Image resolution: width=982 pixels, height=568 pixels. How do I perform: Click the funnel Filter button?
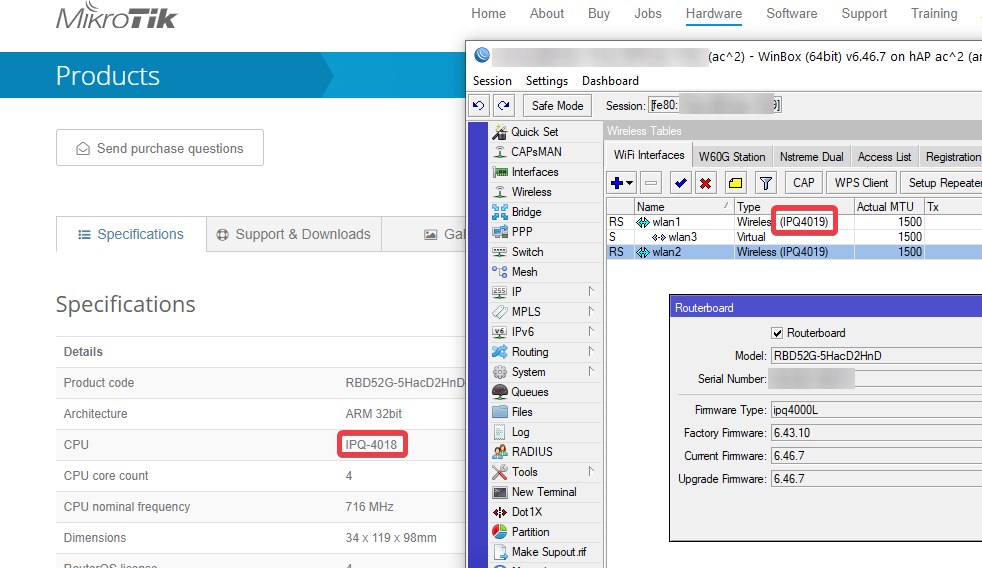pos(765,183)
